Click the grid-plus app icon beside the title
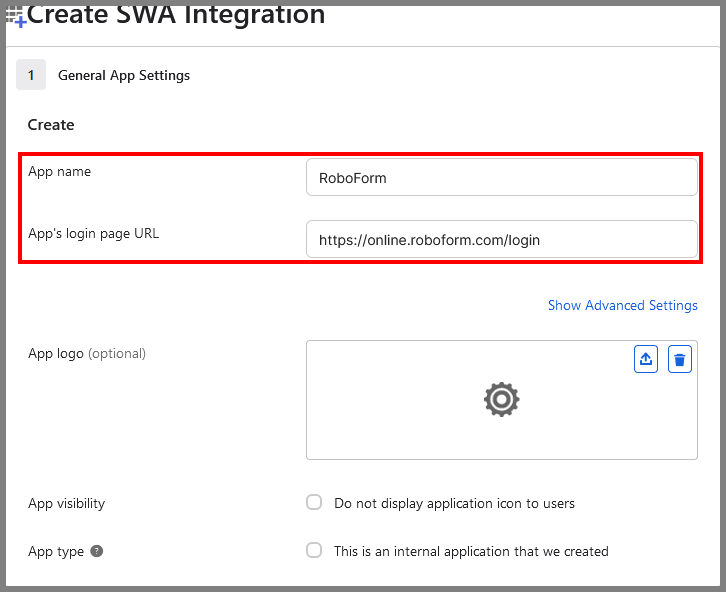The image size is (726, 592). click(x=16, y=16)
